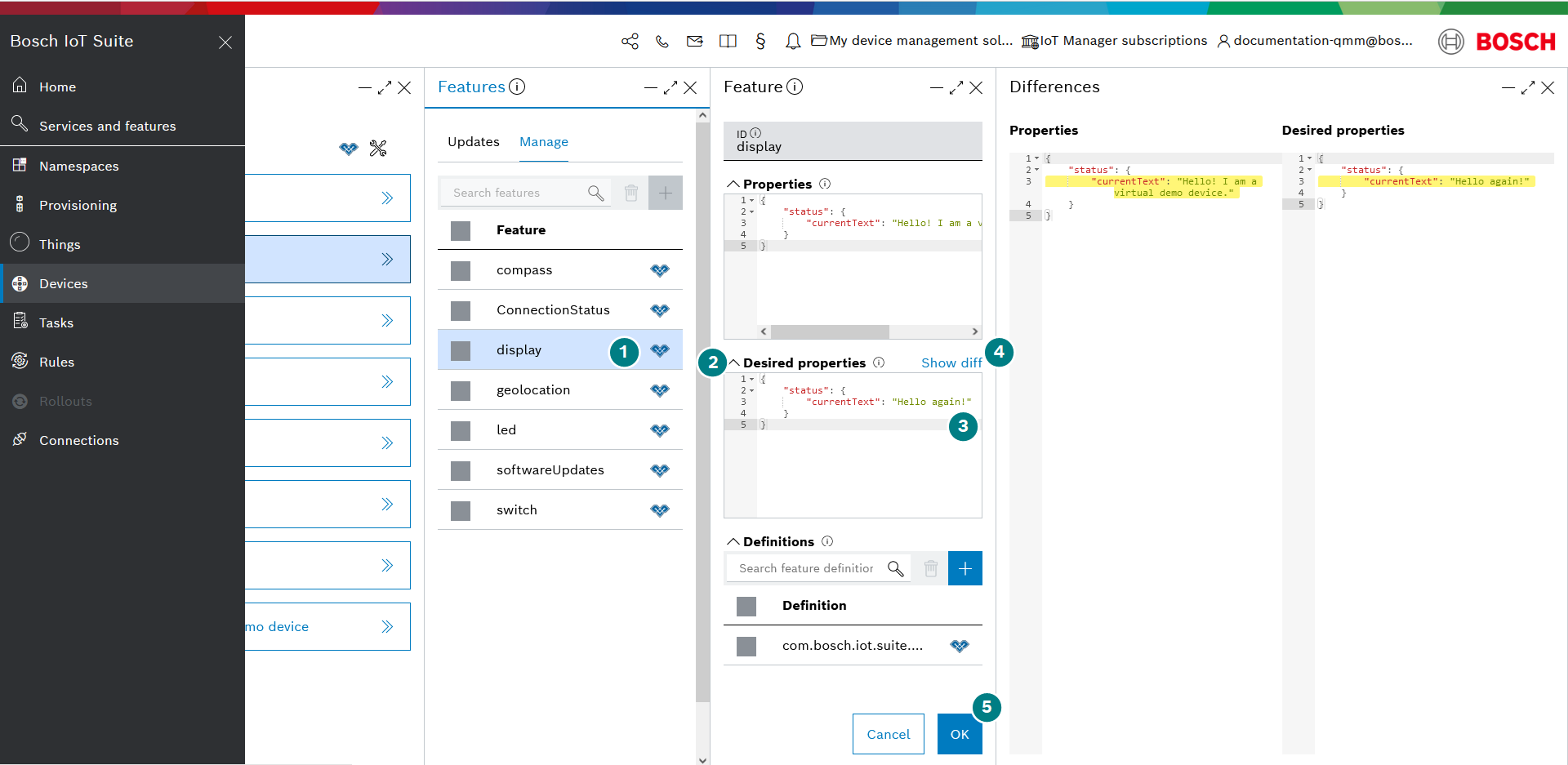Switch to the Updates tab
1568x765 pixels.
[x=474, y=141]
